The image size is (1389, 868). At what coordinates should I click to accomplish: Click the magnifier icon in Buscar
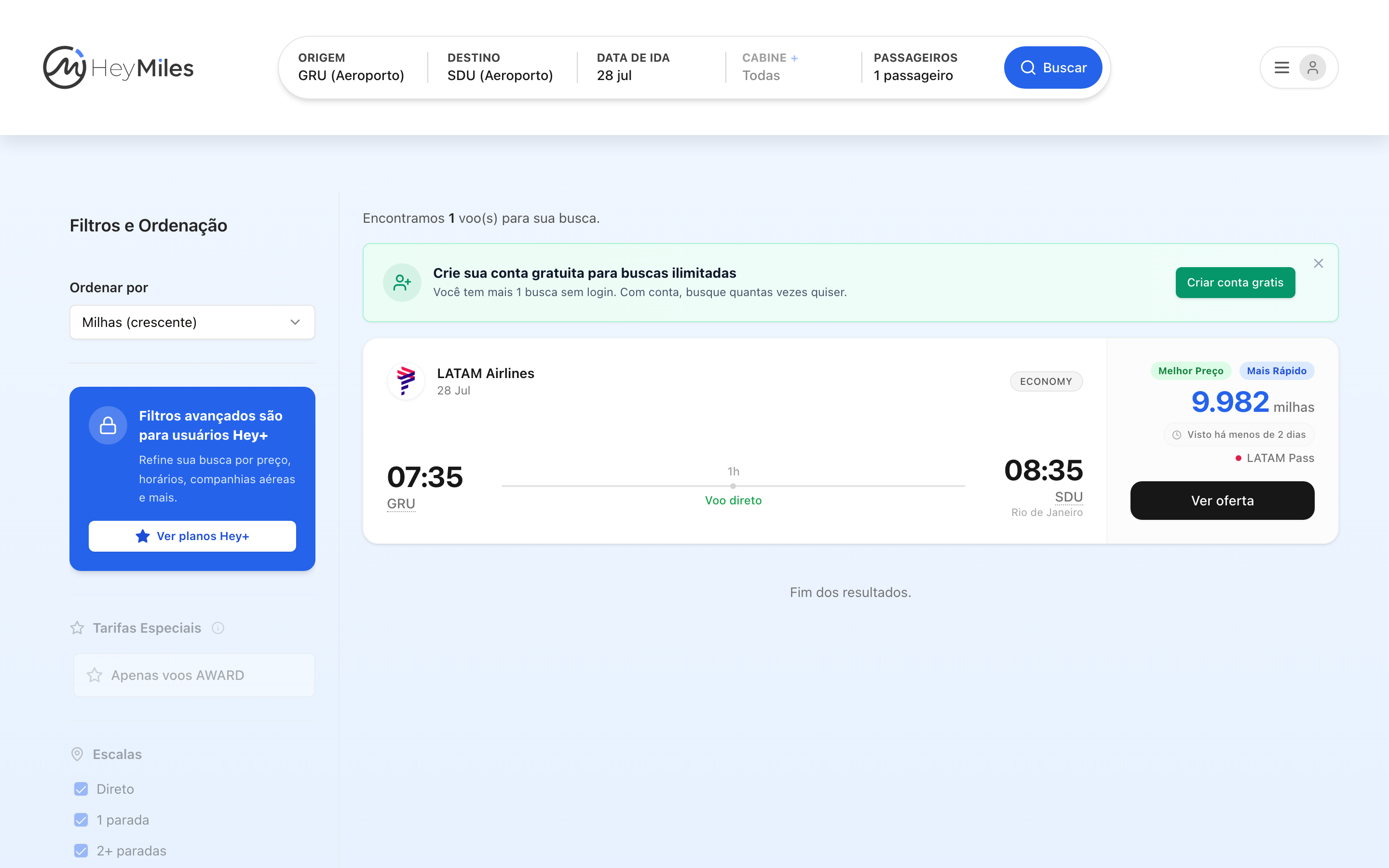point(1027,68)
